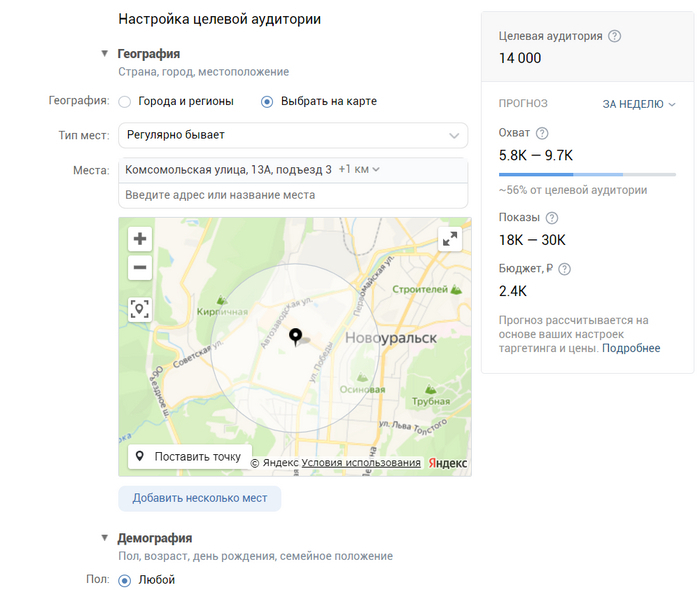Open the Тип мест dropdown

tap(293, 135)
